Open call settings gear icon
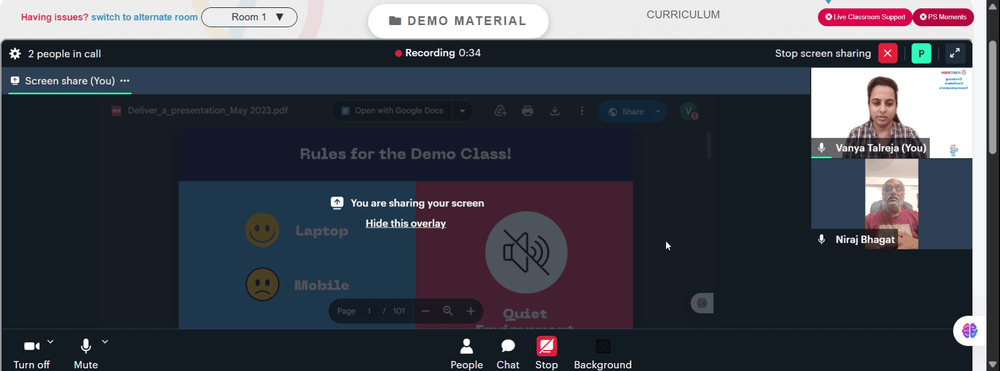This screenshot has height=371, width=1000. (x=15, y=54)
